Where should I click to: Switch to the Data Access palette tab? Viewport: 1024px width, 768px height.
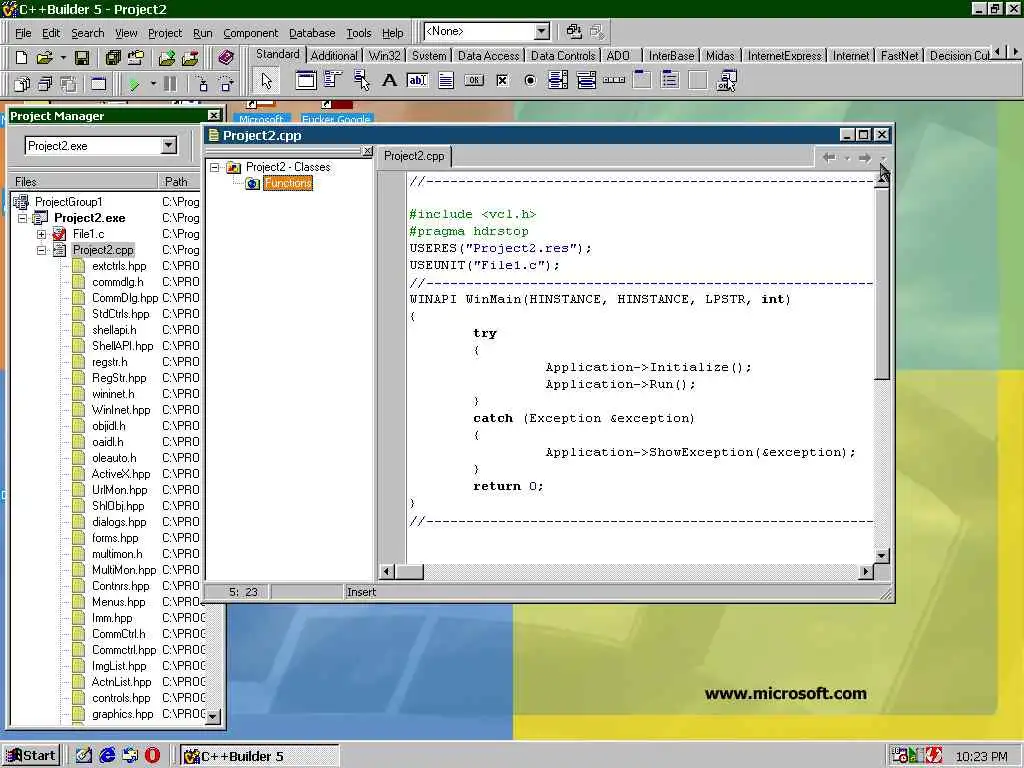(x=488, y=56)
